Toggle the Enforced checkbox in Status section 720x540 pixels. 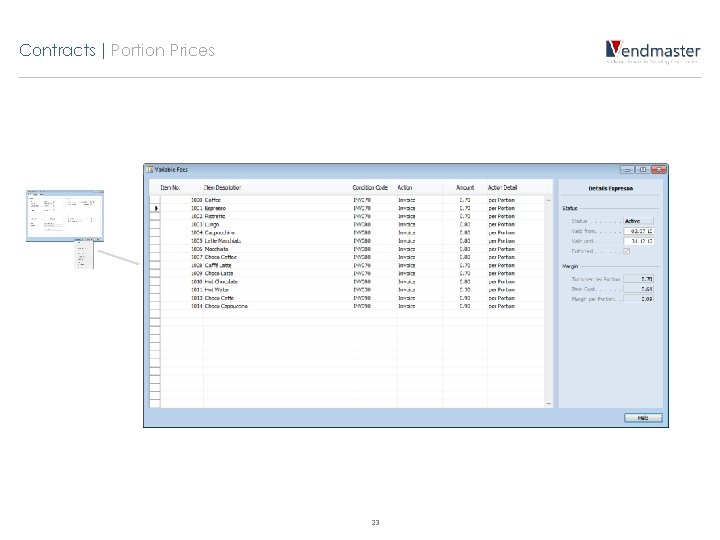tap(626, 251)
